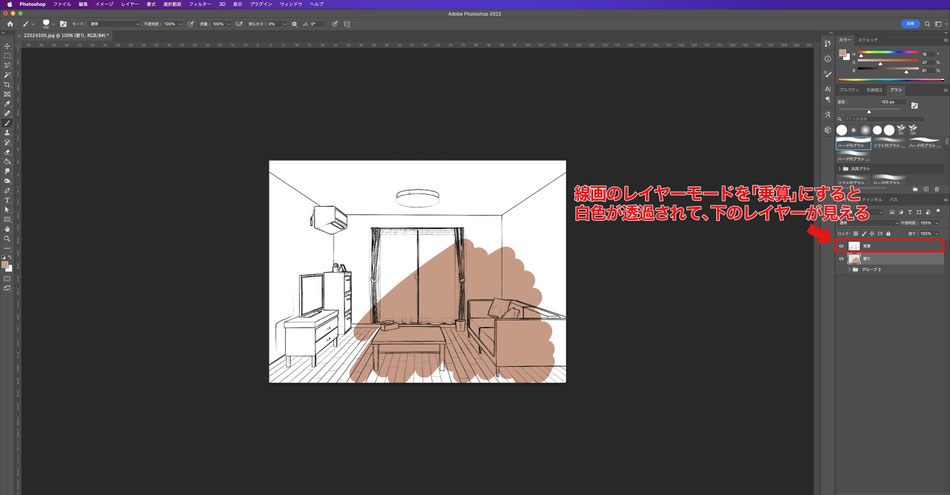
Task: Open the History collapsed panel icon
Action: [x=828, y=44]
